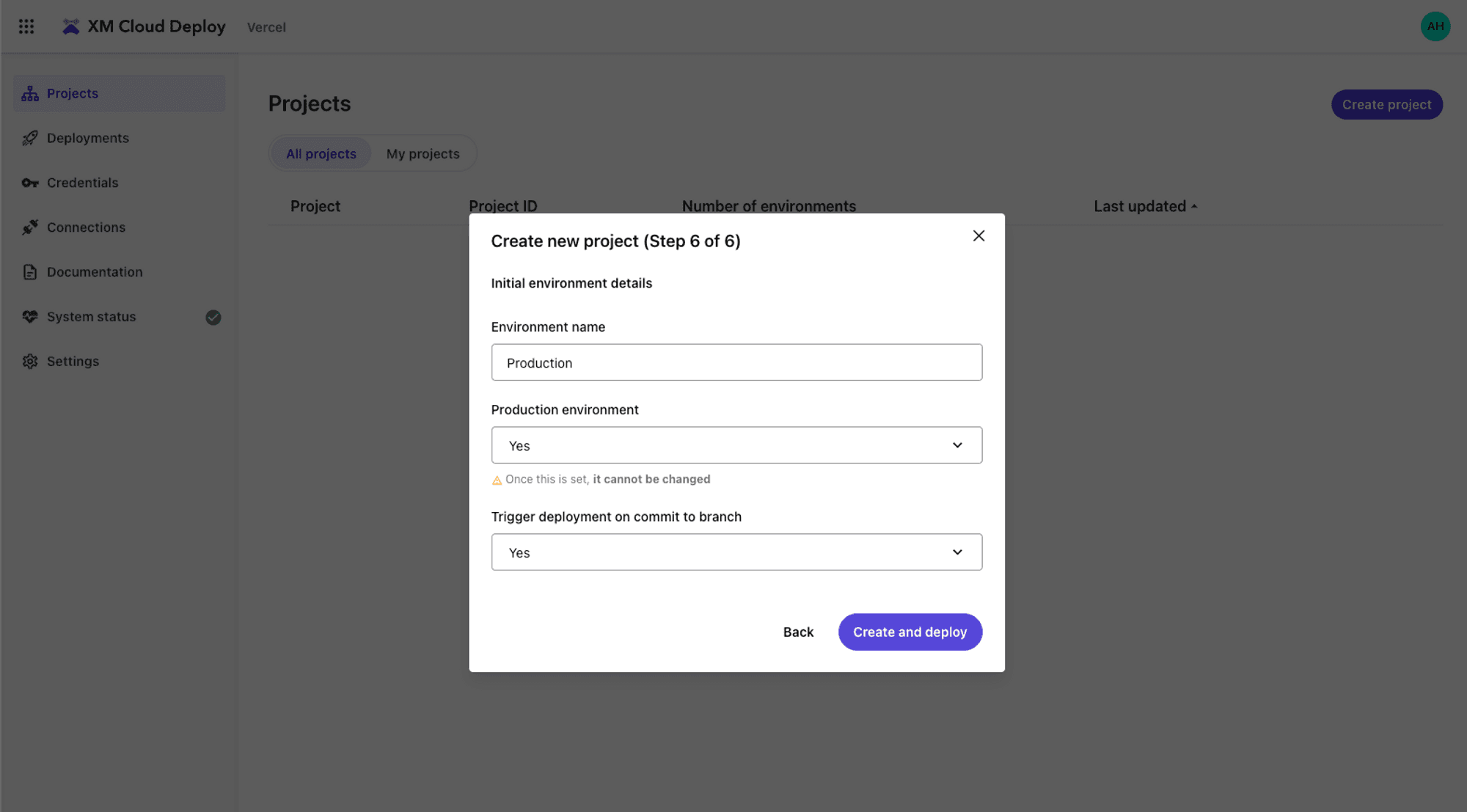
Task: Go Back to the previous step
Action: point(798,632)
